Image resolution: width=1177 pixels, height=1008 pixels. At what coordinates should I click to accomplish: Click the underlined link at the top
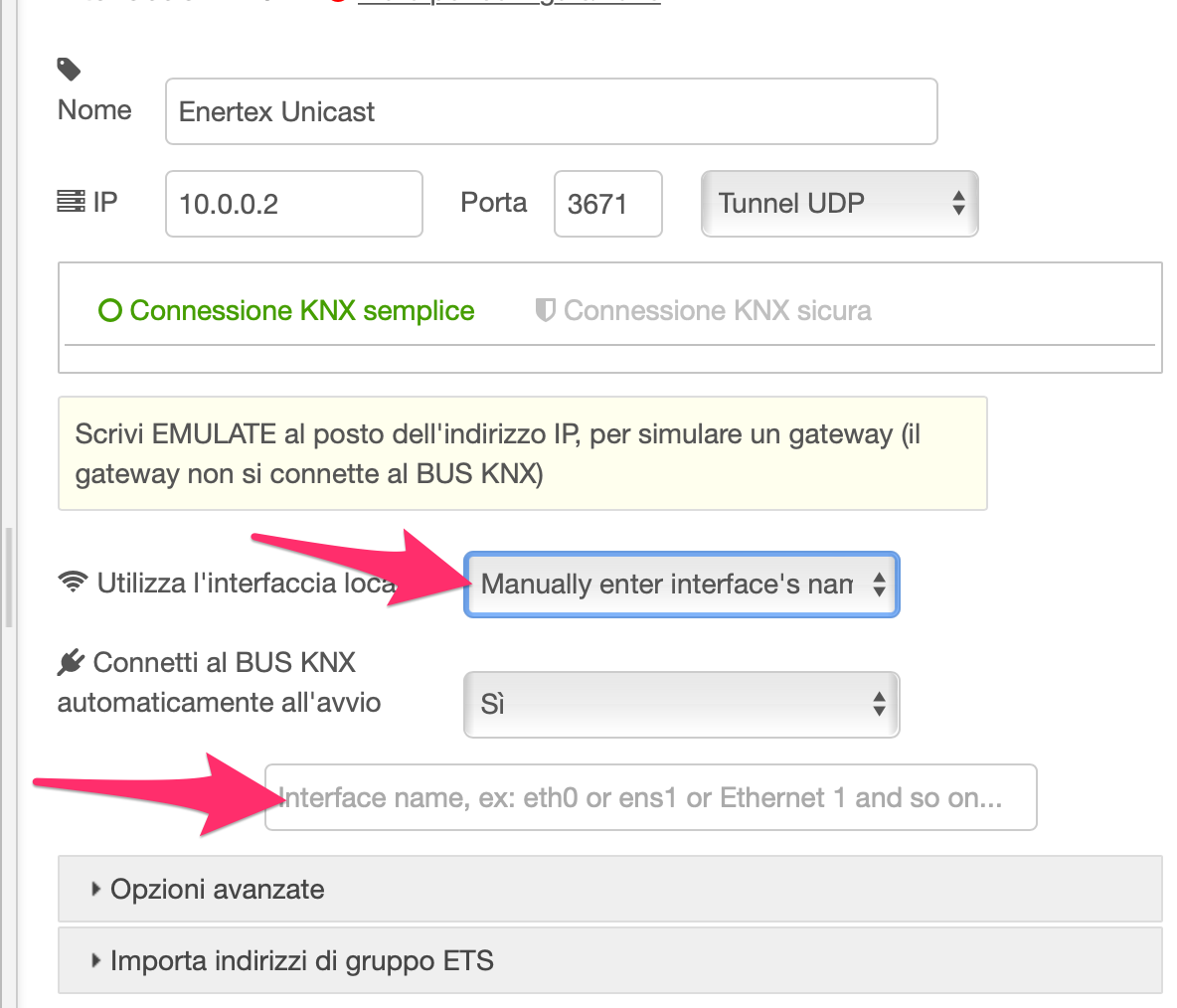507,3
